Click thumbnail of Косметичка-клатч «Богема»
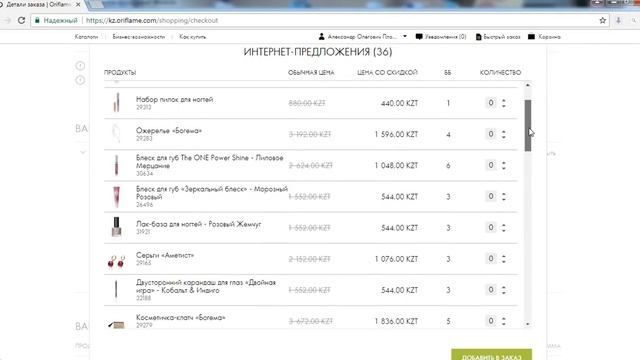 116,324
